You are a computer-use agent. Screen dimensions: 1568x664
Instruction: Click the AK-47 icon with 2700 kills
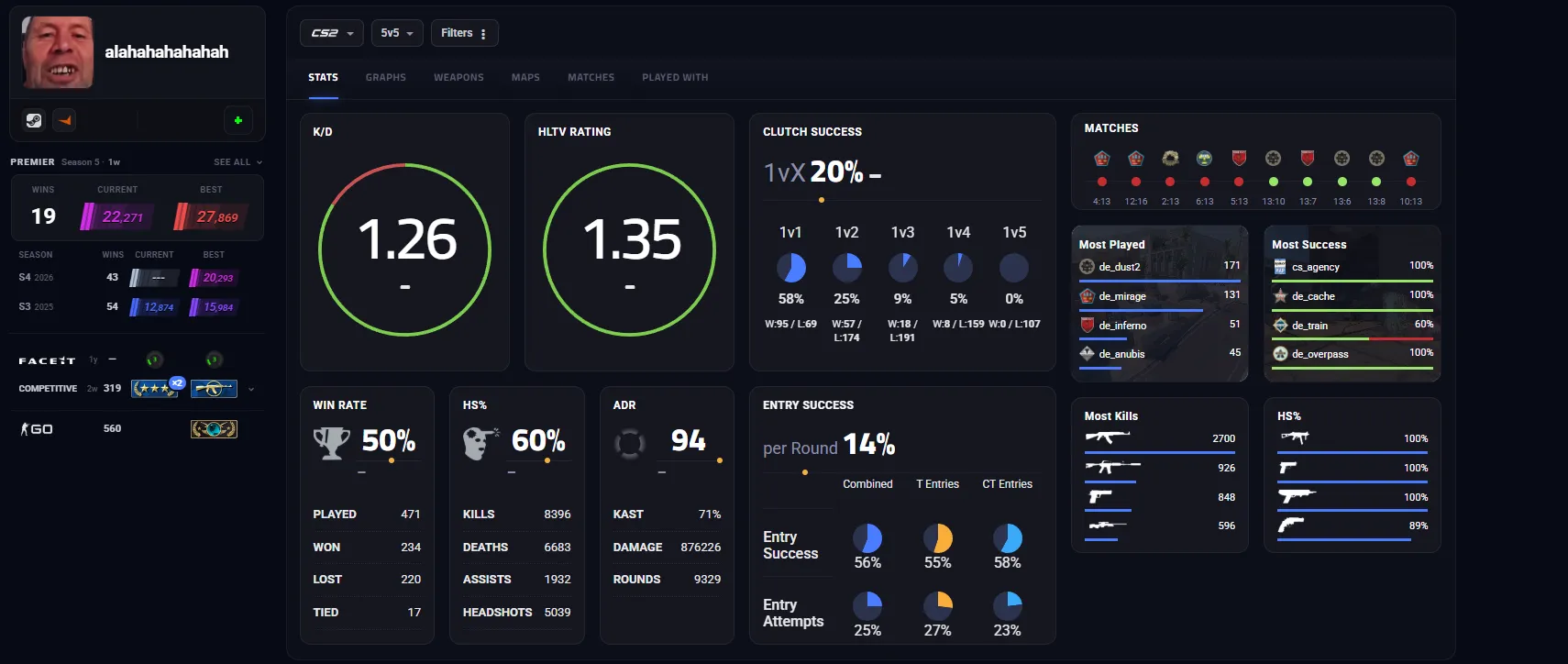click(1107, 437)
